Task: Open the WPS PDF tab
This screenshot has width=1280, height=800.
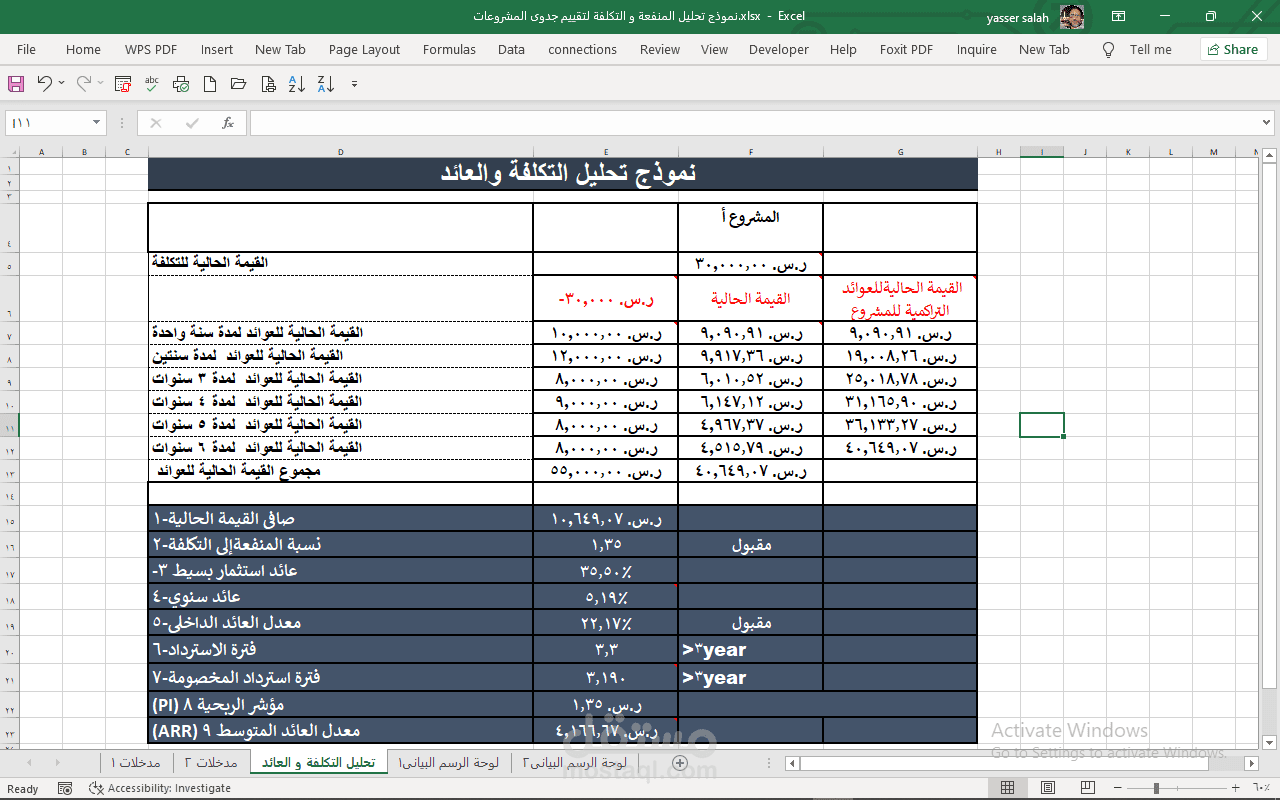Action: 151,49
